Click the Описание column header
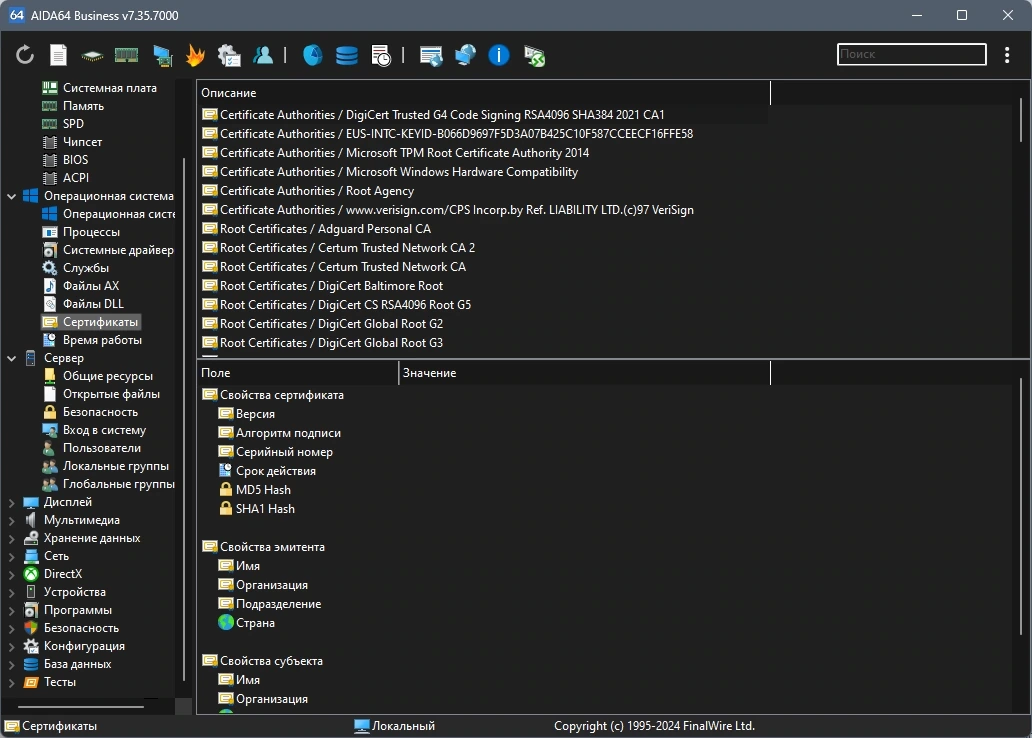The height and width of the screenshot is (738, 1032). 483,93
